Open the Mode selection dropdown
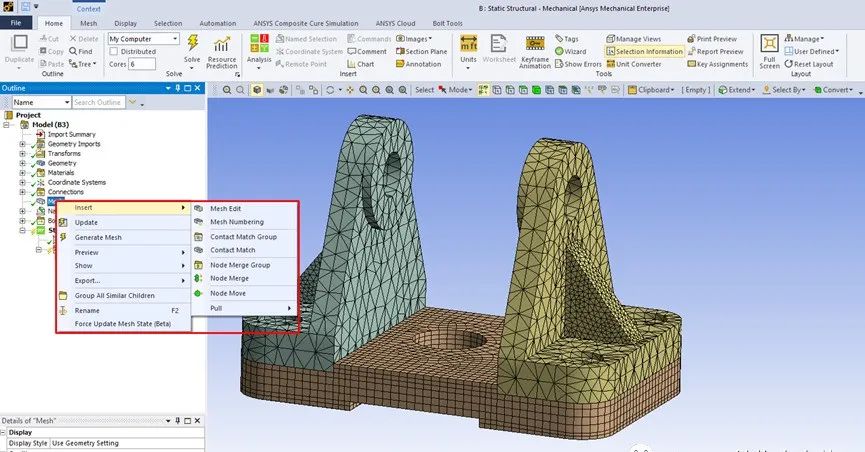 click(x=455, y=90)
